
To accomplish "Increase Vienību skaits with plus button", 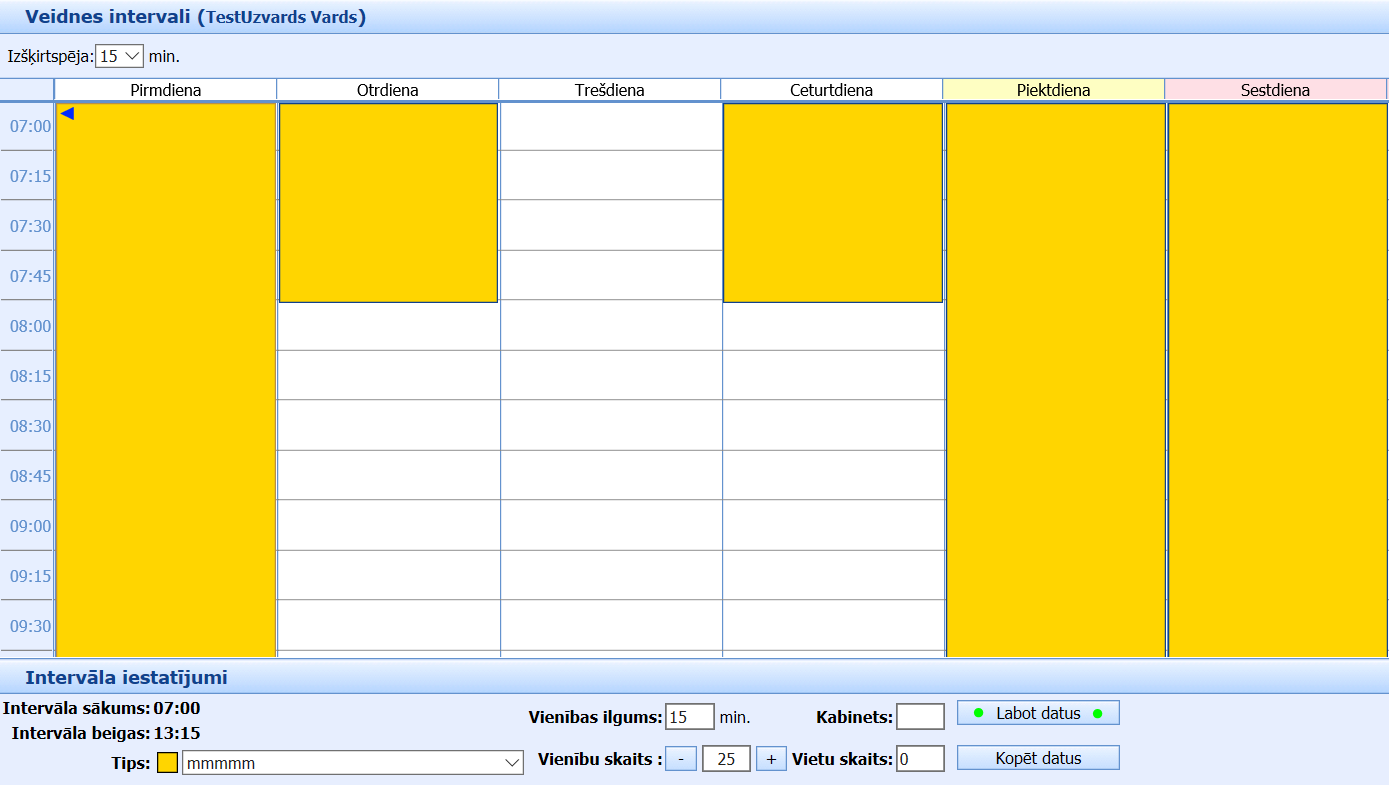I will point(770,759).
